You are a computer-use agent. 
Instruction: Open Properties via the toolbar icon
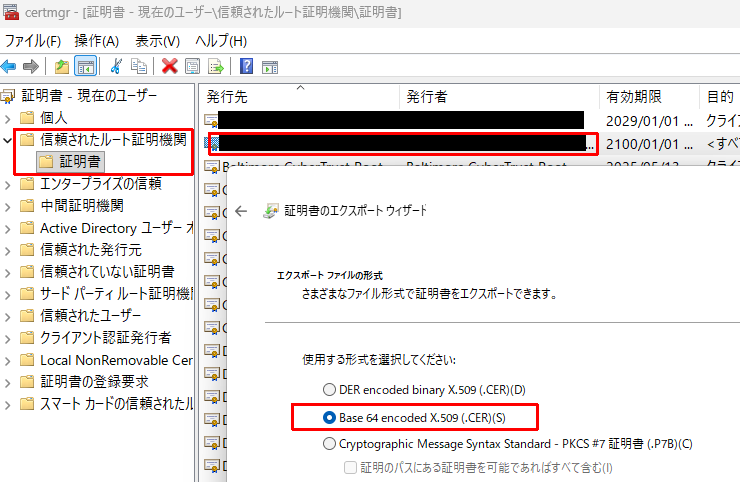pyautogui.click(x=192, y=66)
